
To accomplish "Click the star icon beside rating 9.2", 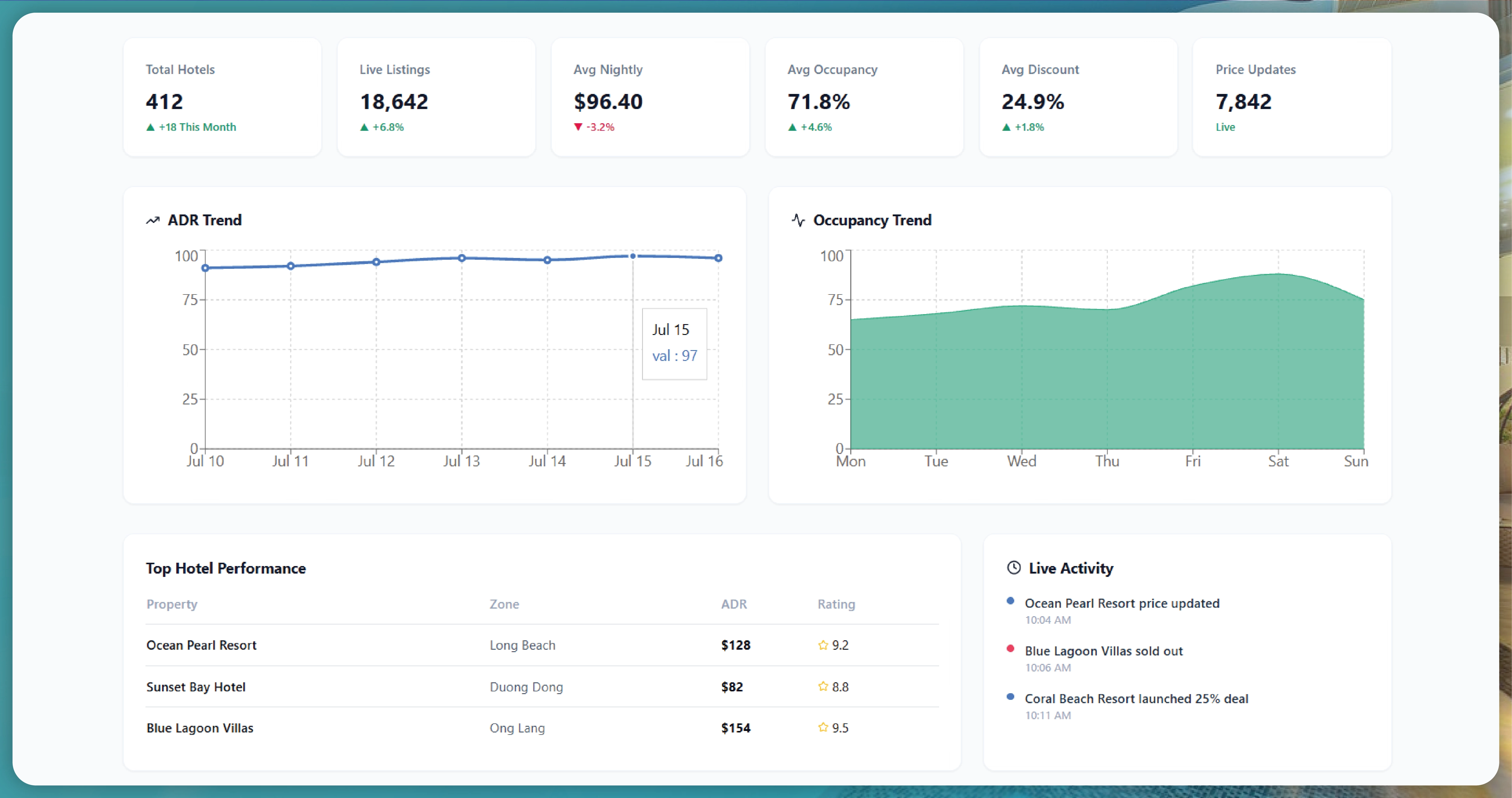I will point(823,645).
